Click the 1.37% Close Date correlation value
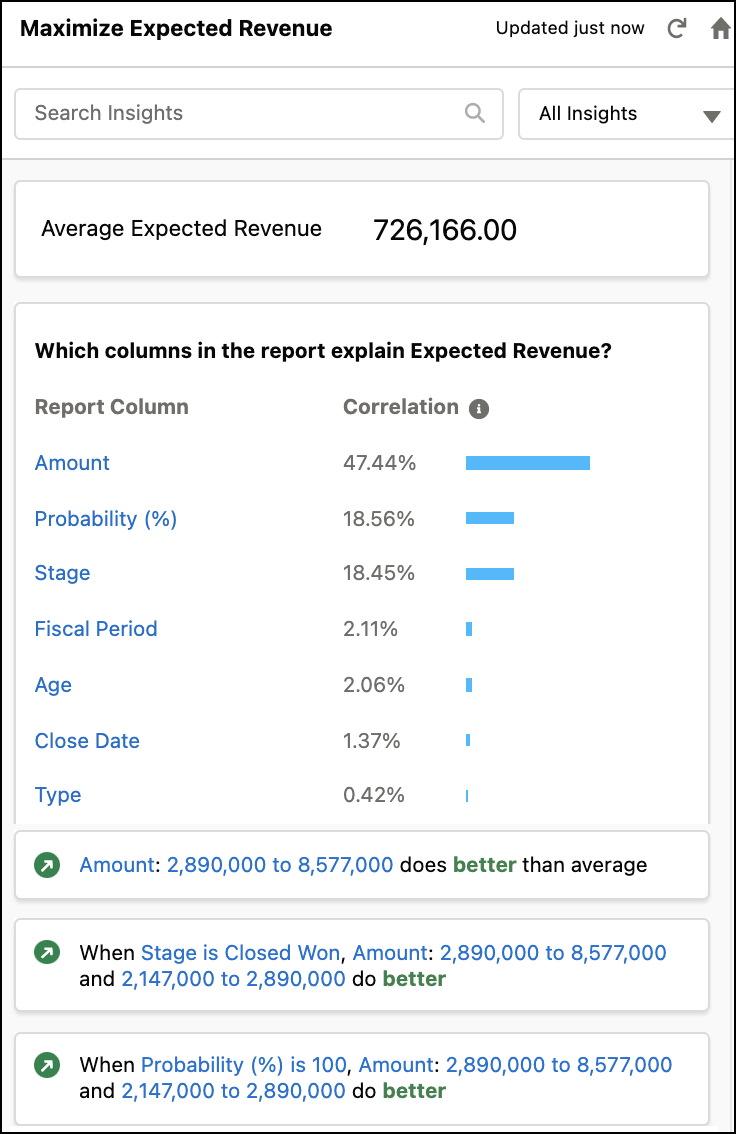736x1134 pixels. click(x=372, y=741)
